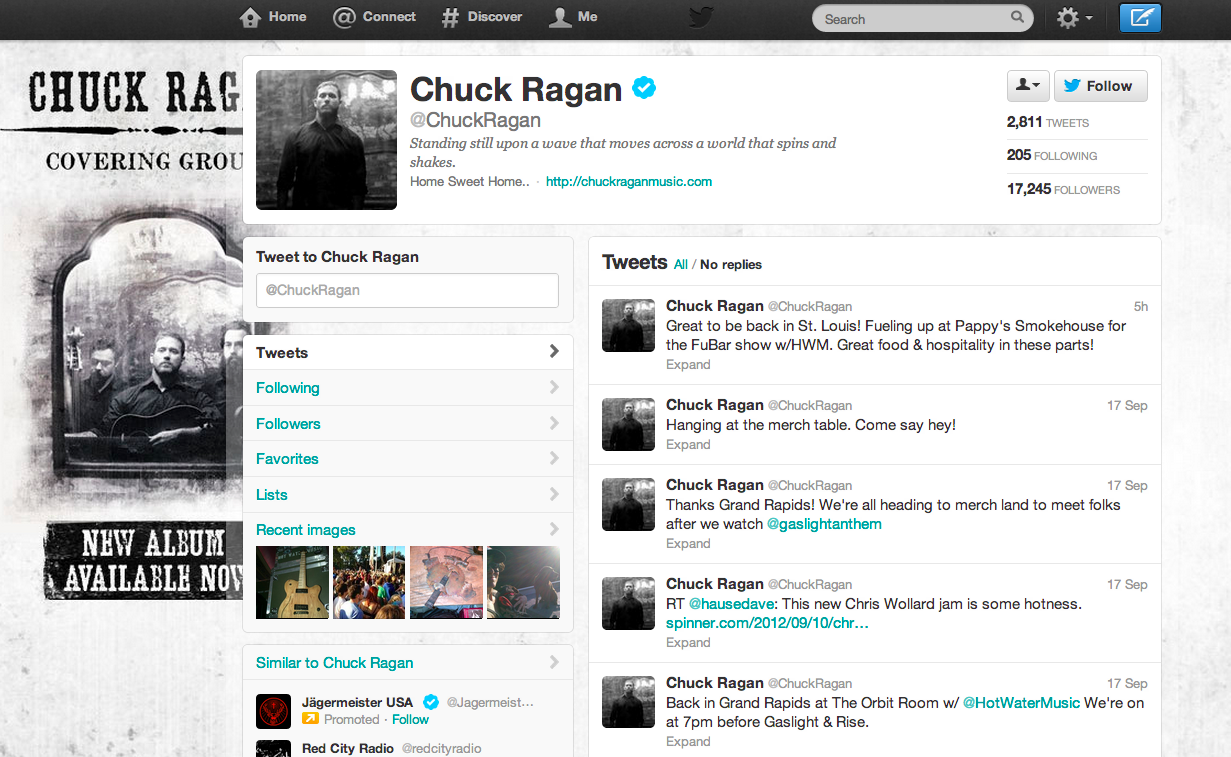The image size is (1231, 757).
Task: Click the search magnifier icon
Action: click(1017, 18)
